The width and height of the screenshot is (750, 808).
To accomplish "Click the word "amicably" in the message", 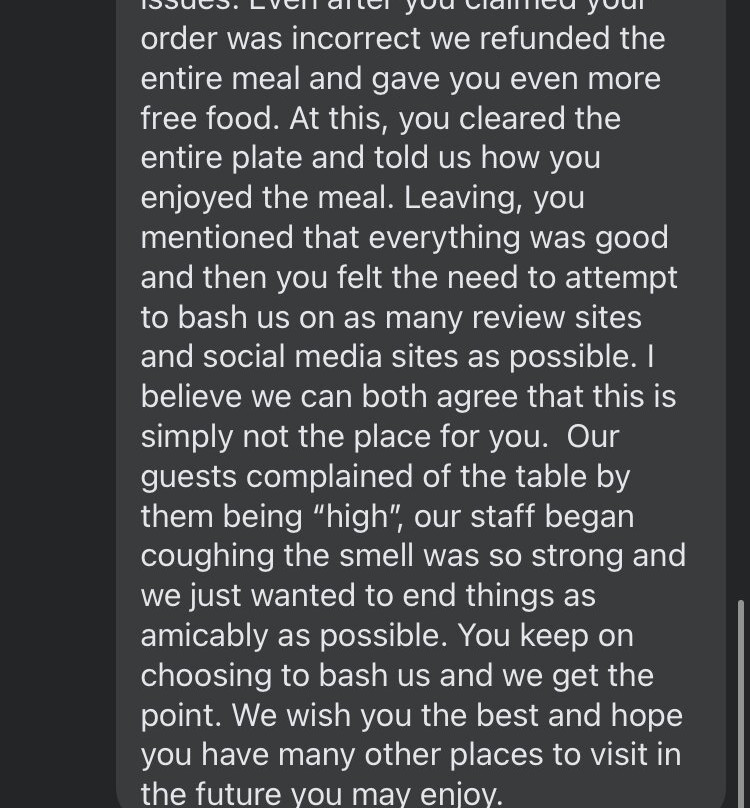I will click(x=204, y=636).
